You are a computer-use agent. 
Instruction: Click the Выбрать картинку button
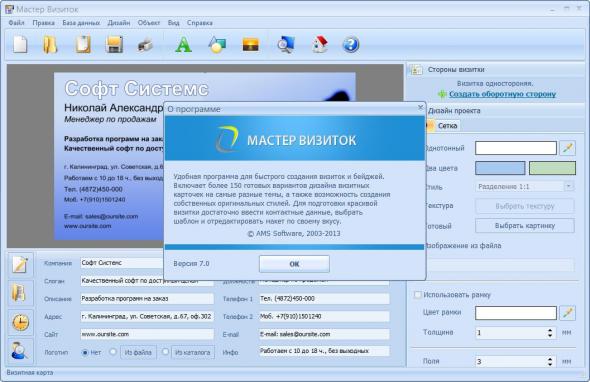tap(525, 226)
